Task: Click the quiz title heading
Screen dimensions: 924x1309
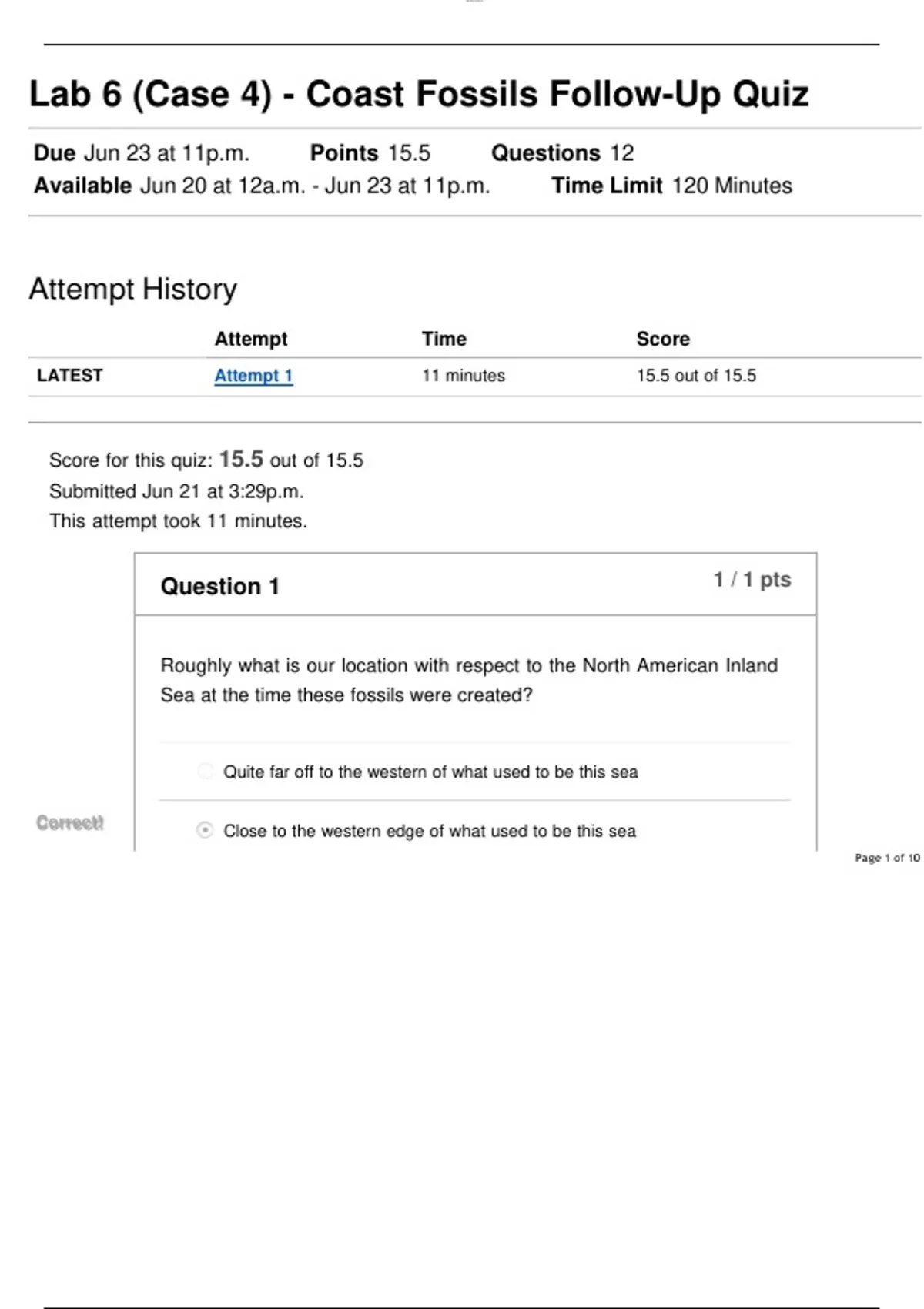Action: [x=419, y=95]
